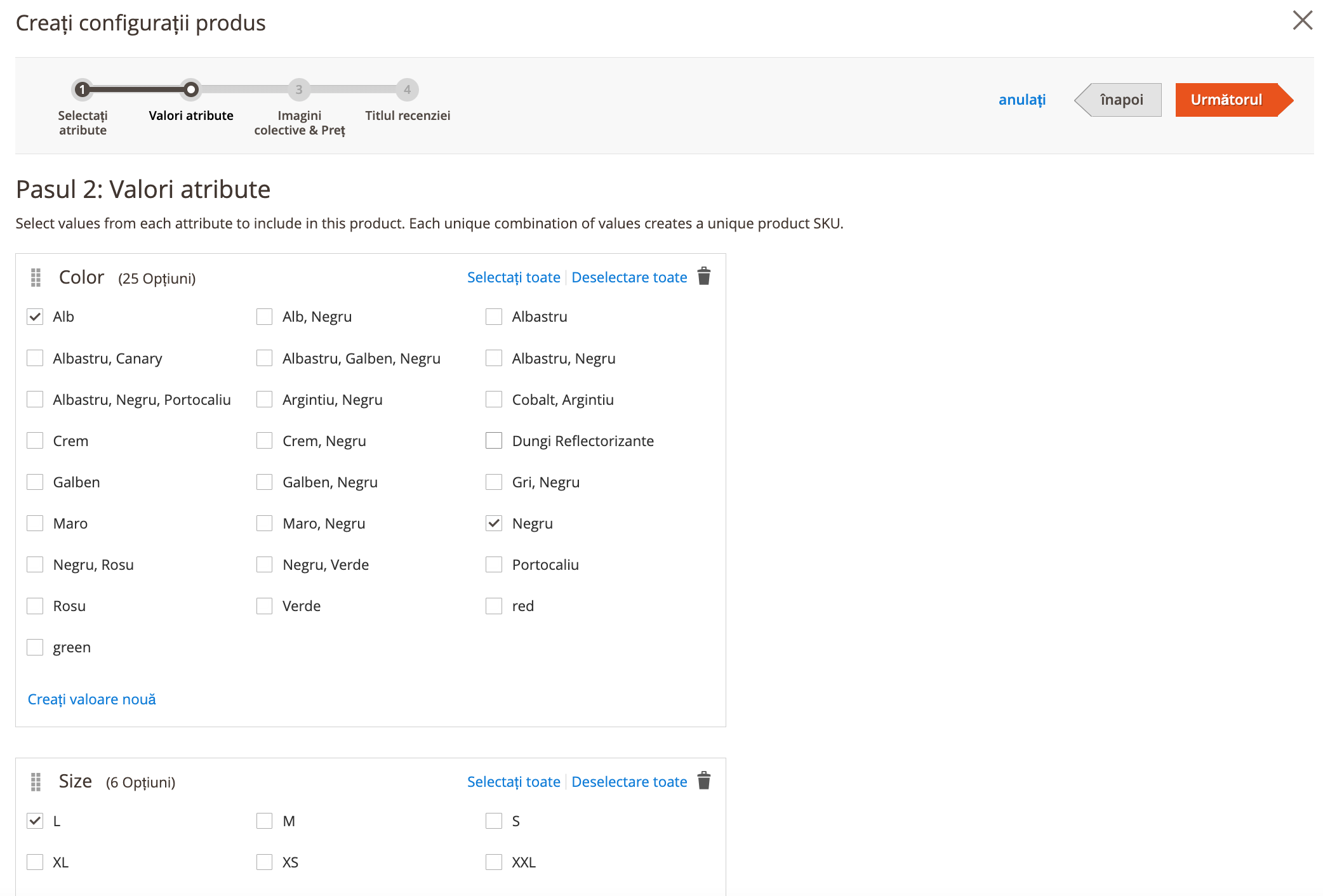Select the Valori atribute step marker
1323x896 pixels.
tap(190, 89)
